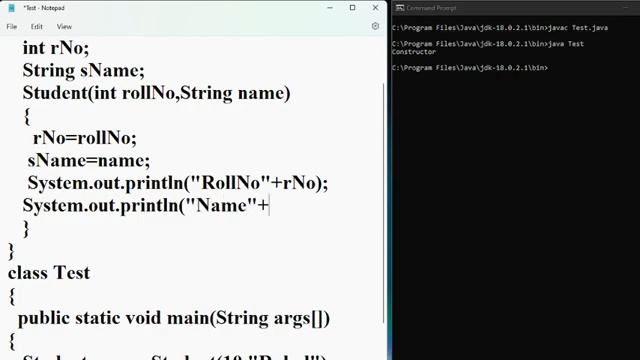Screen dimensions: 640x360
Task: Click the '*Test - Notepad' window title
Action: (x=44, y=8)
